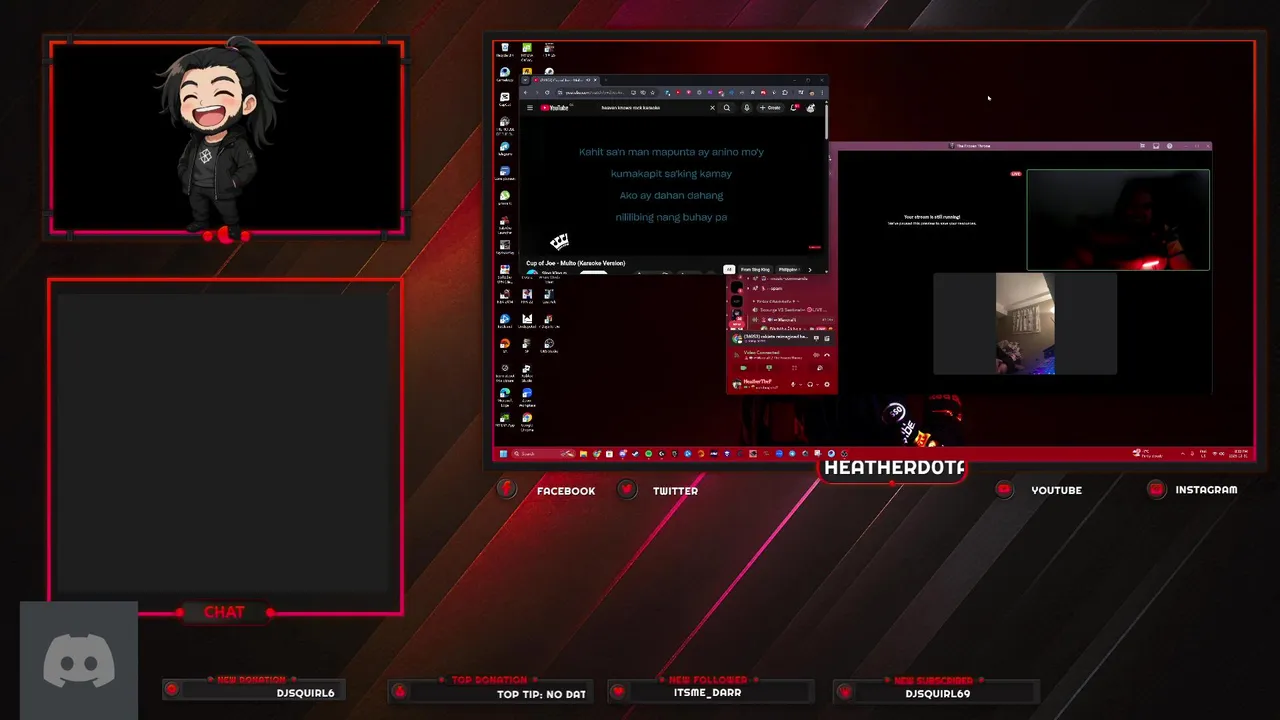Reload the Chrome page

[x=547, y=92]
